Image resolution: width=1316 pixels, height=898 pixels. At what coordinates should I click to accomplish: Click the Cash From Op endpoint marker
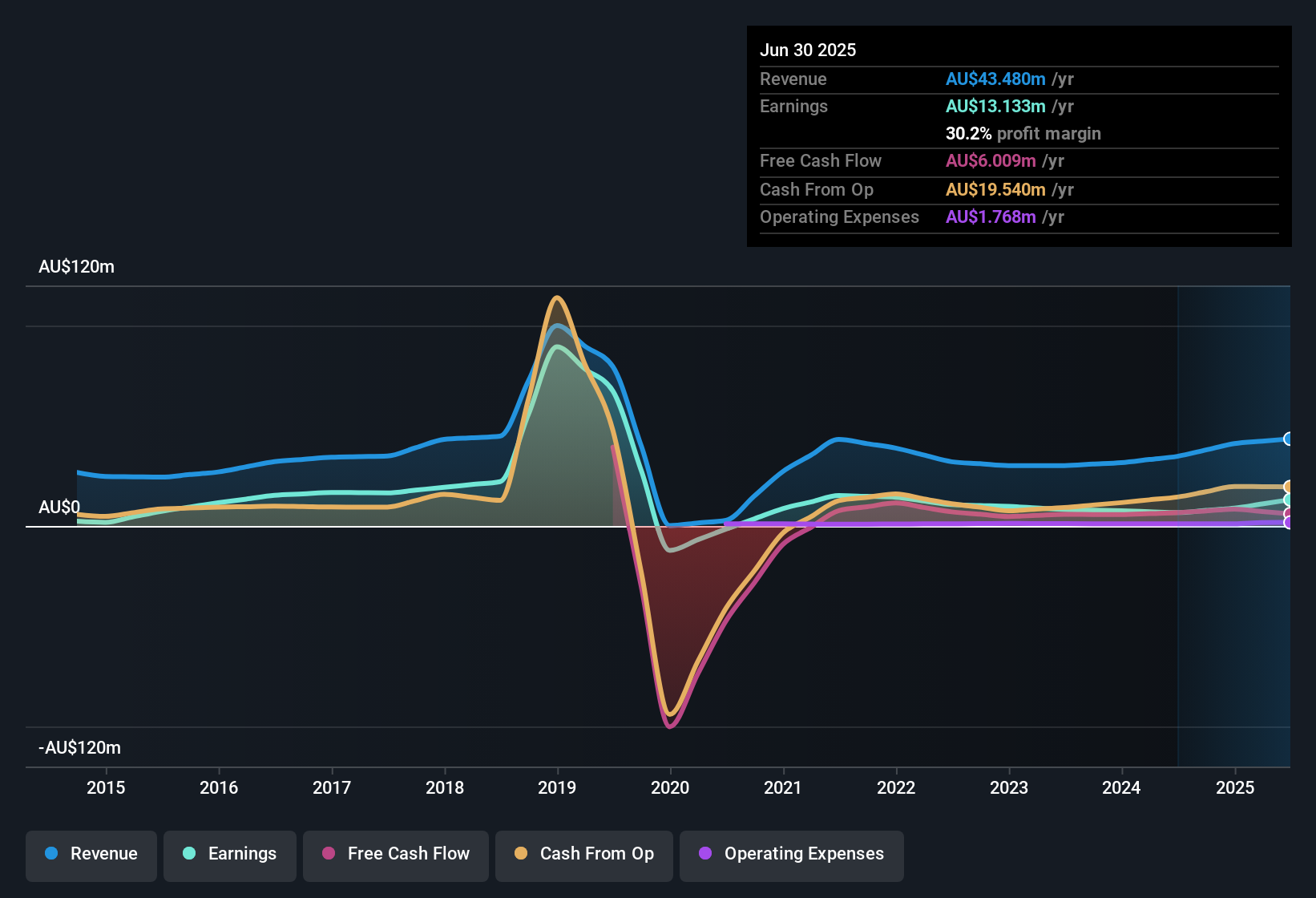(x=1288, y=486)
